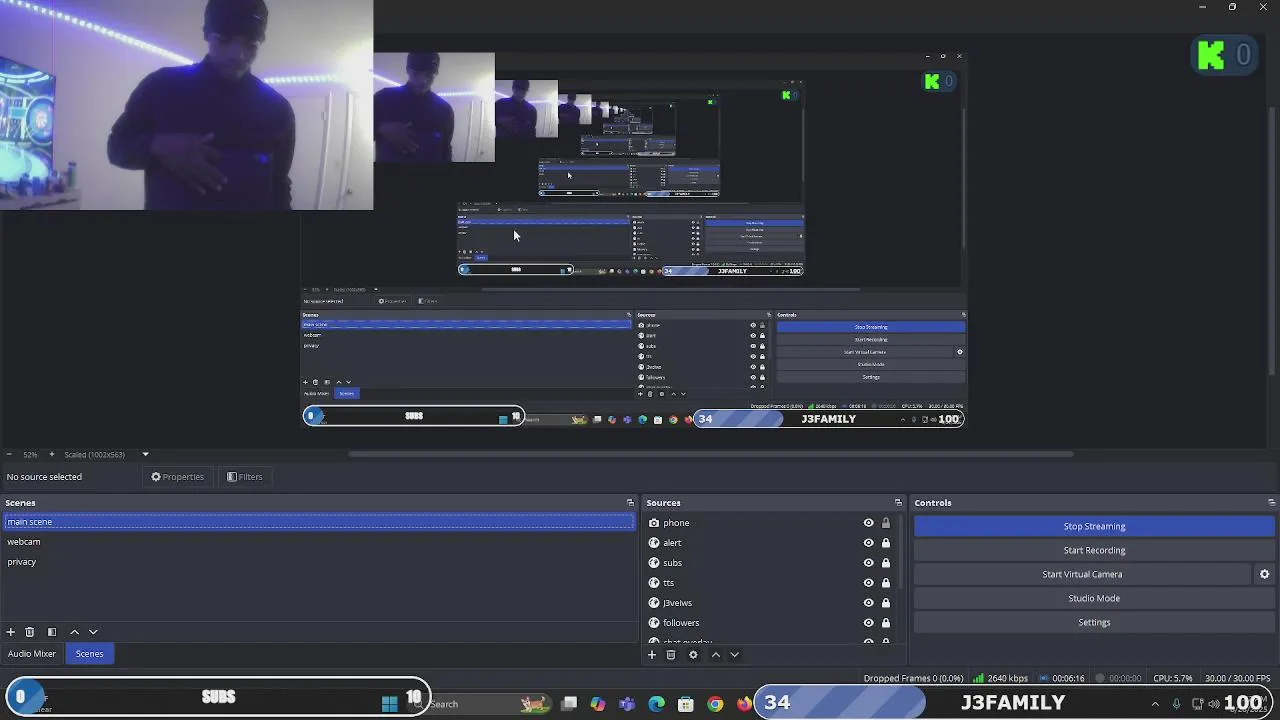Toggle visibility of subs source
The width and height of the screenshot is (1280, 720).
[868, 563]
